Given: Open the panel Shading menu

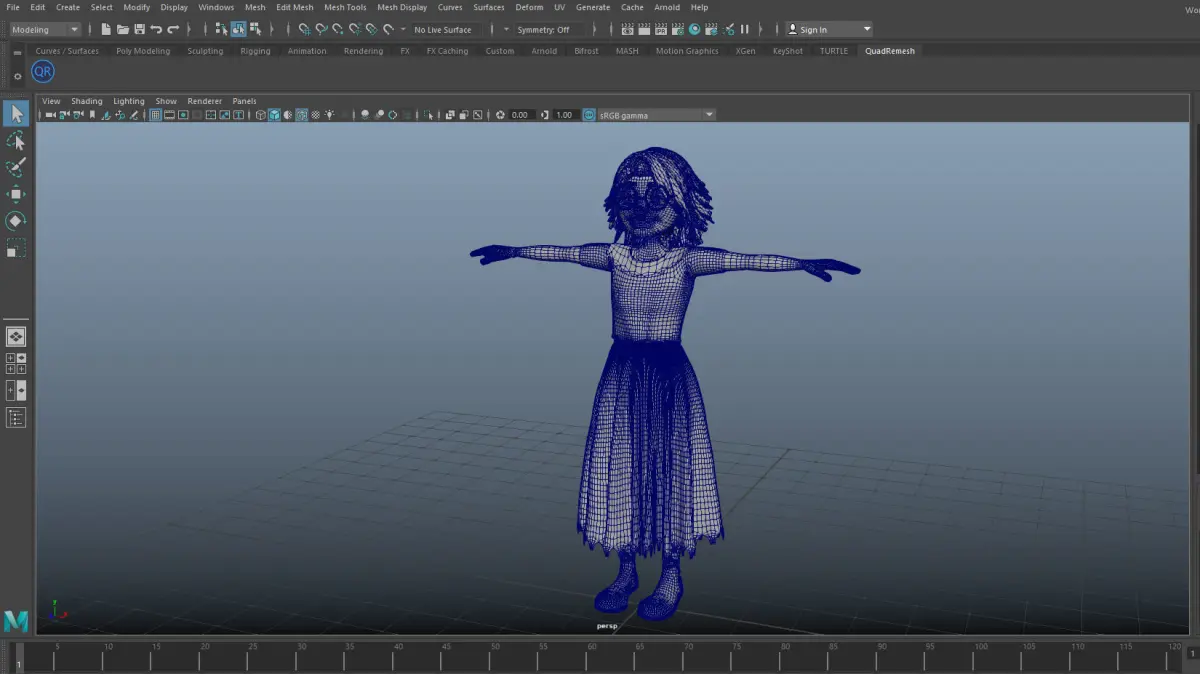Looking at the screenshot, I should [x=86, y=101].
